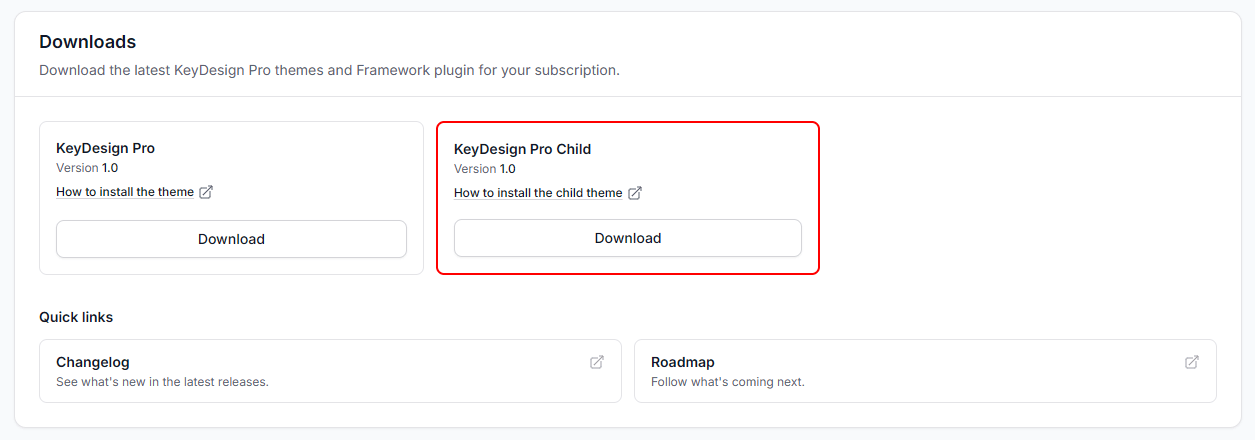This screenshot has width=1255, height=440.
Task: Open "How to install the theme" link
Action: (x=125, y=192)
